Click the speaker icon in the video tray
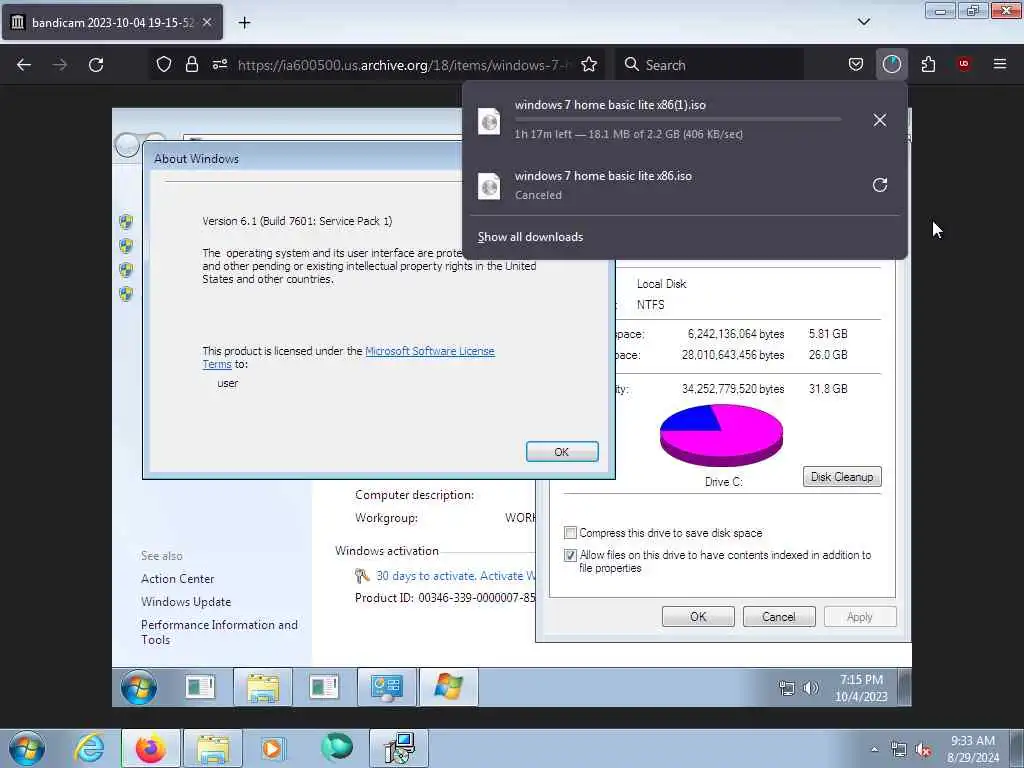 [810, 688]
